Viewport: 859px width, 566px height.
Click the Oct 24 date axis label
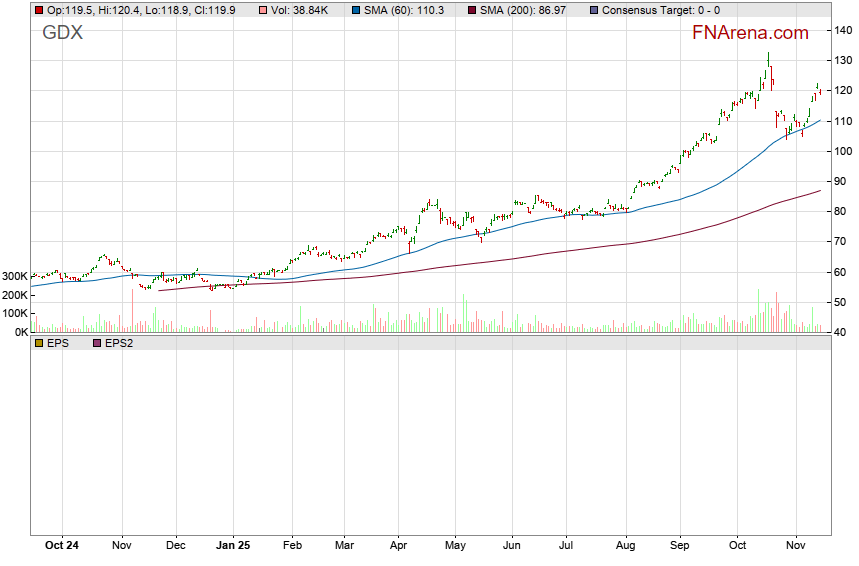point(62,546)
